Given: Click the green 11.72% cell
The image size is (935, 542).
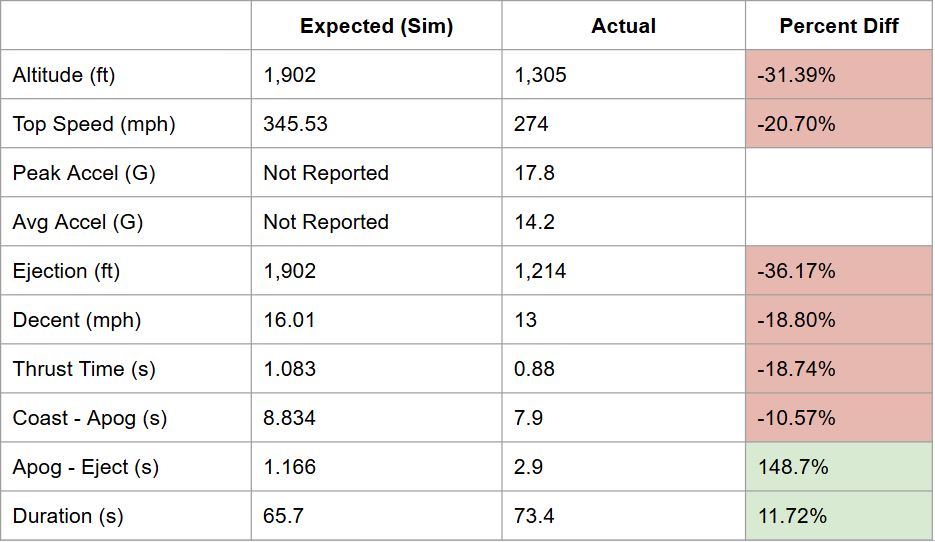Looking at the screenshot, I should pyautogui.click(x=838, y=515).
